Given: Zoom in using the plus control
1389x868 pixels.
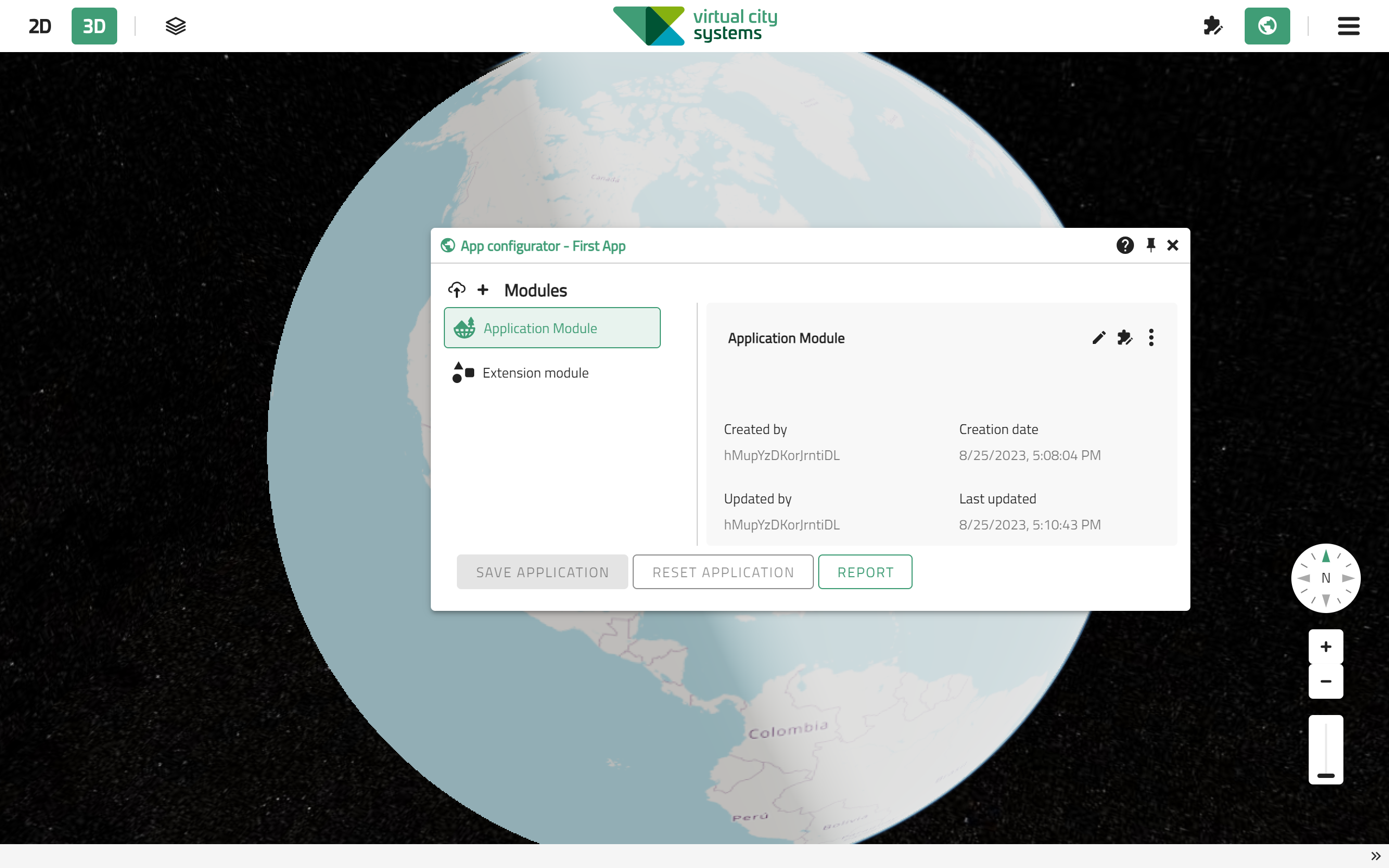Looking at the screenshot, I should [1326, 647].
